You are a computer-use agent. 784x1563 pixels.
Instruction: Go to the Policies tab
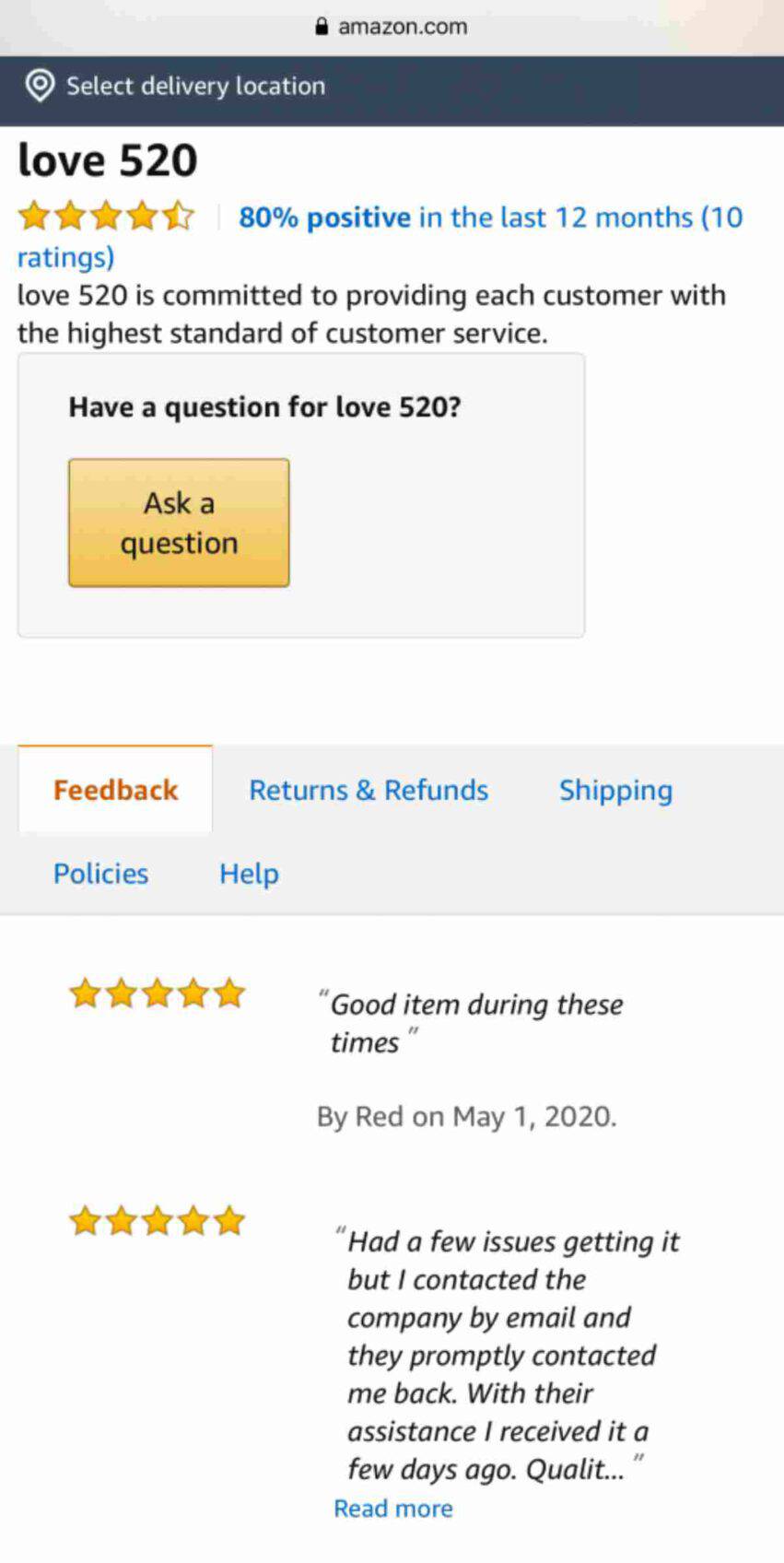click(x=100, y=873)
